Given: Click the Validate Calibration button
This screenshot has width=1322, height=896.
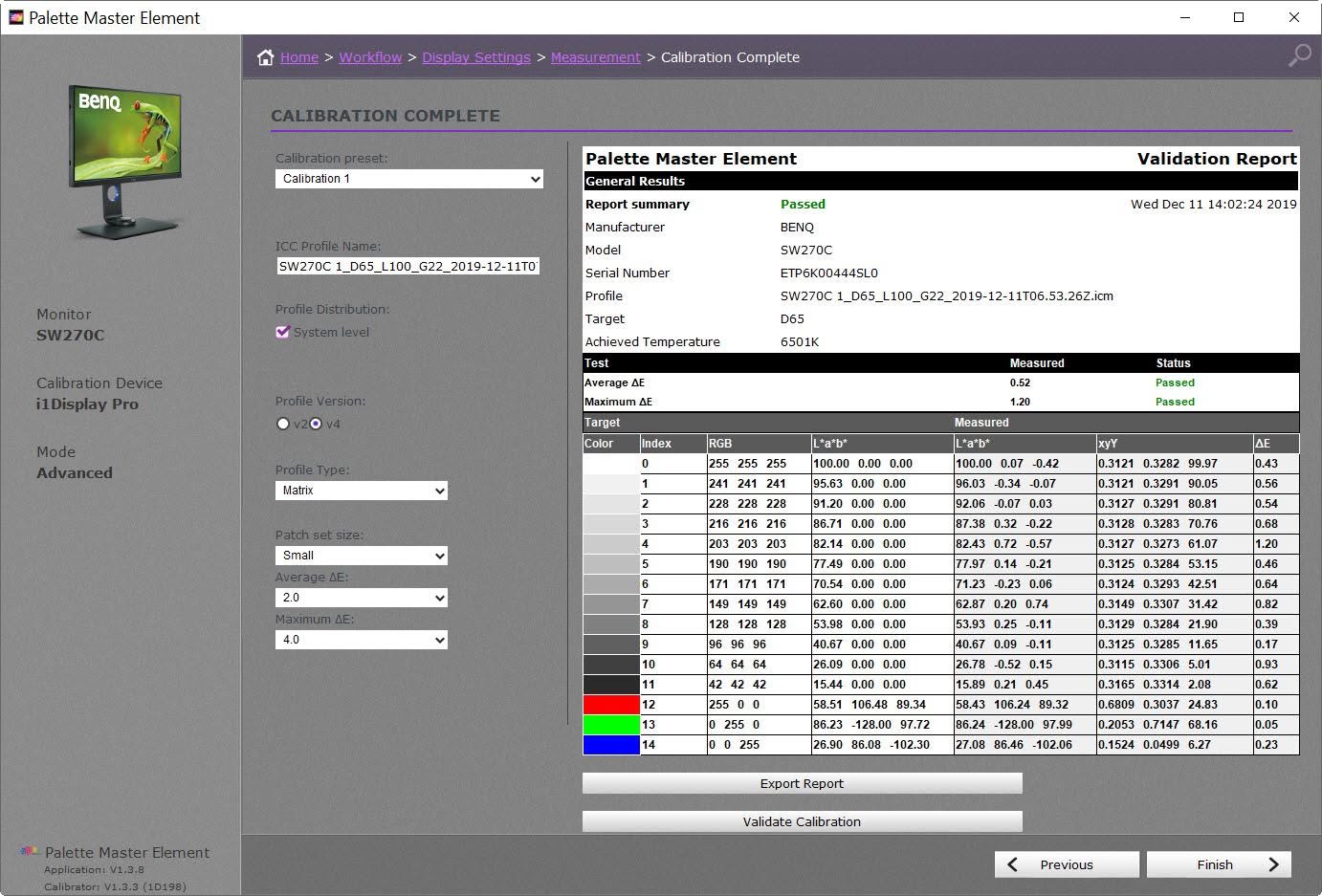Looking at the screenshot, I should click(803, 821).
